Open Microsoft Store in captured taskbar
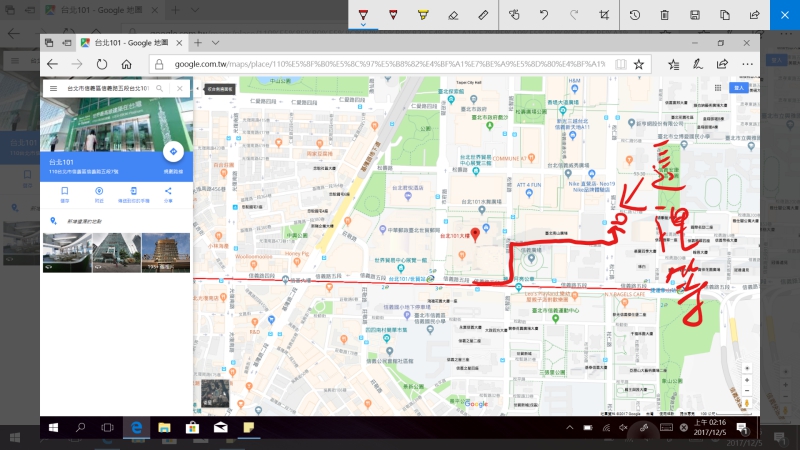The height and width of the screenshot is (450, 800). [x=192, y=428]
